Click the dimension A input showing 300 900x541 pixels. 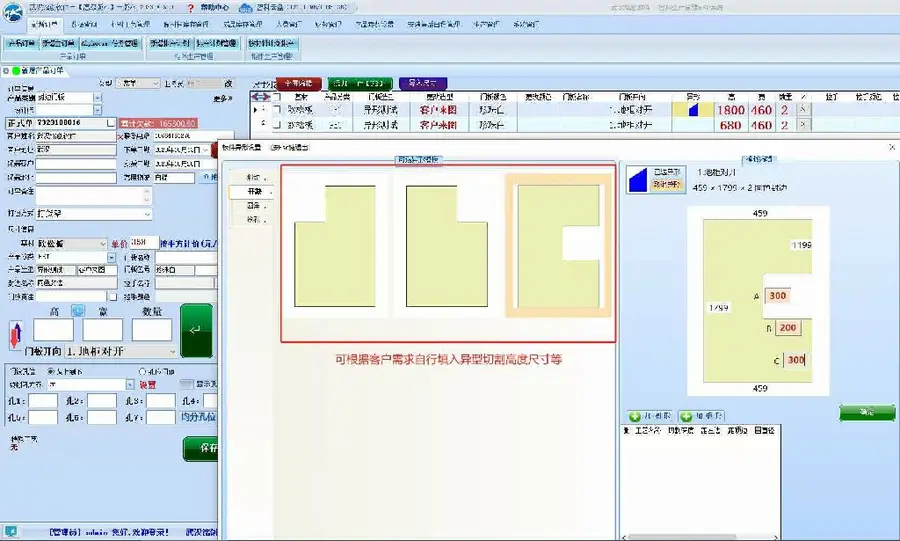click(777, 295)
